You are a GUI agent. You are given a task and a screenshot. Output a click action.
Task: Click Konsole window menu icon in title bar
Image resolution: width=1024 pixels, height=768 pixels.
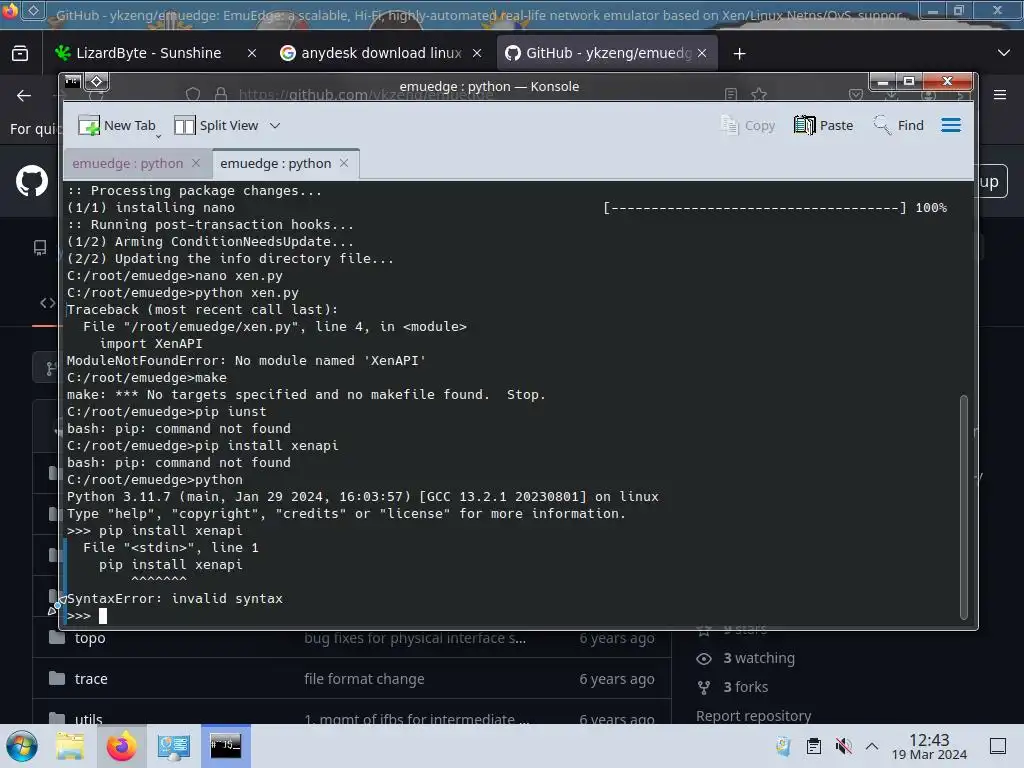tap(72, 82)
